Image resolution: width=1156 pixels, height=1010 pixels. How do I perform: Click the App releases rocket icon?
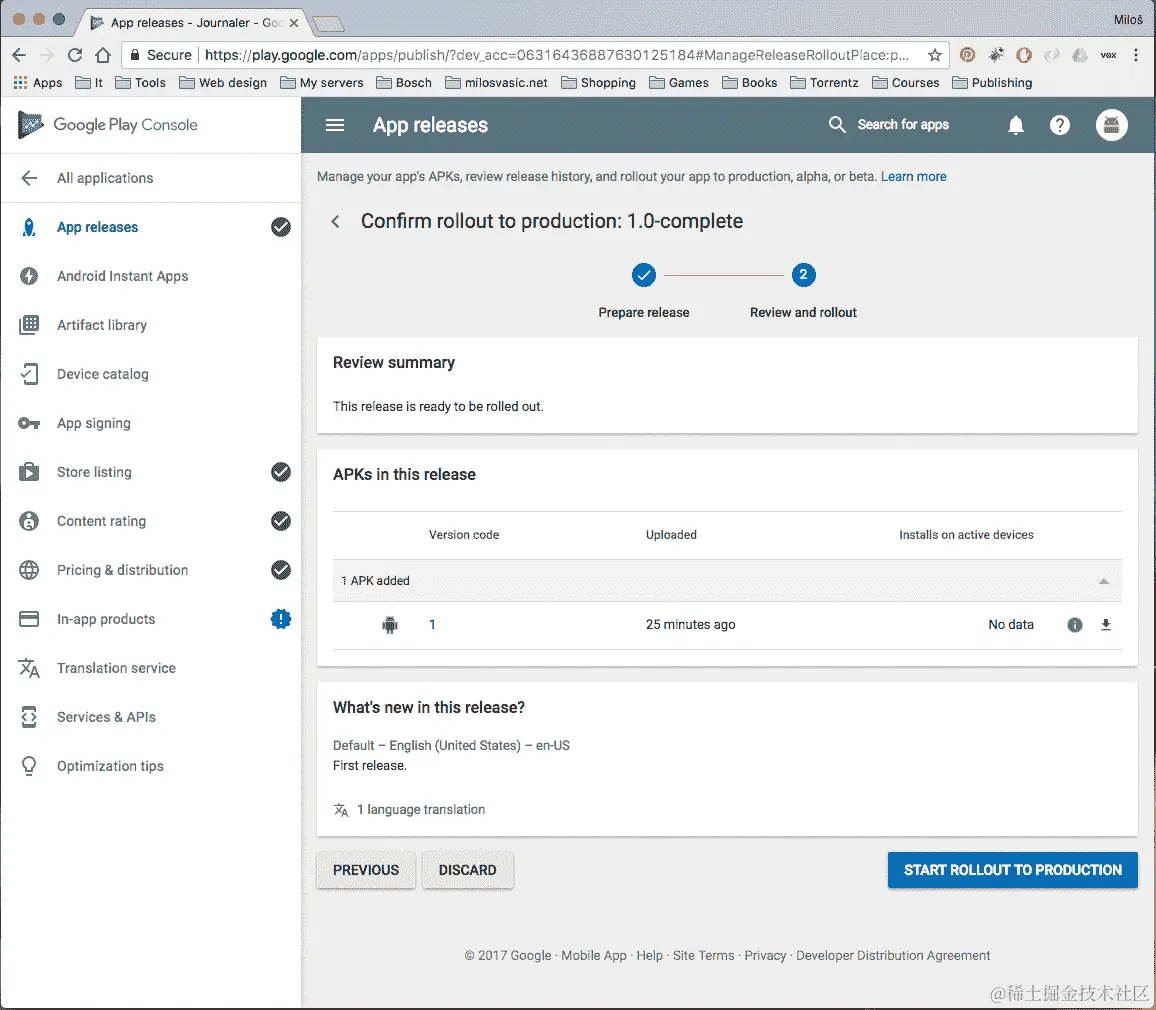(29, 227)
